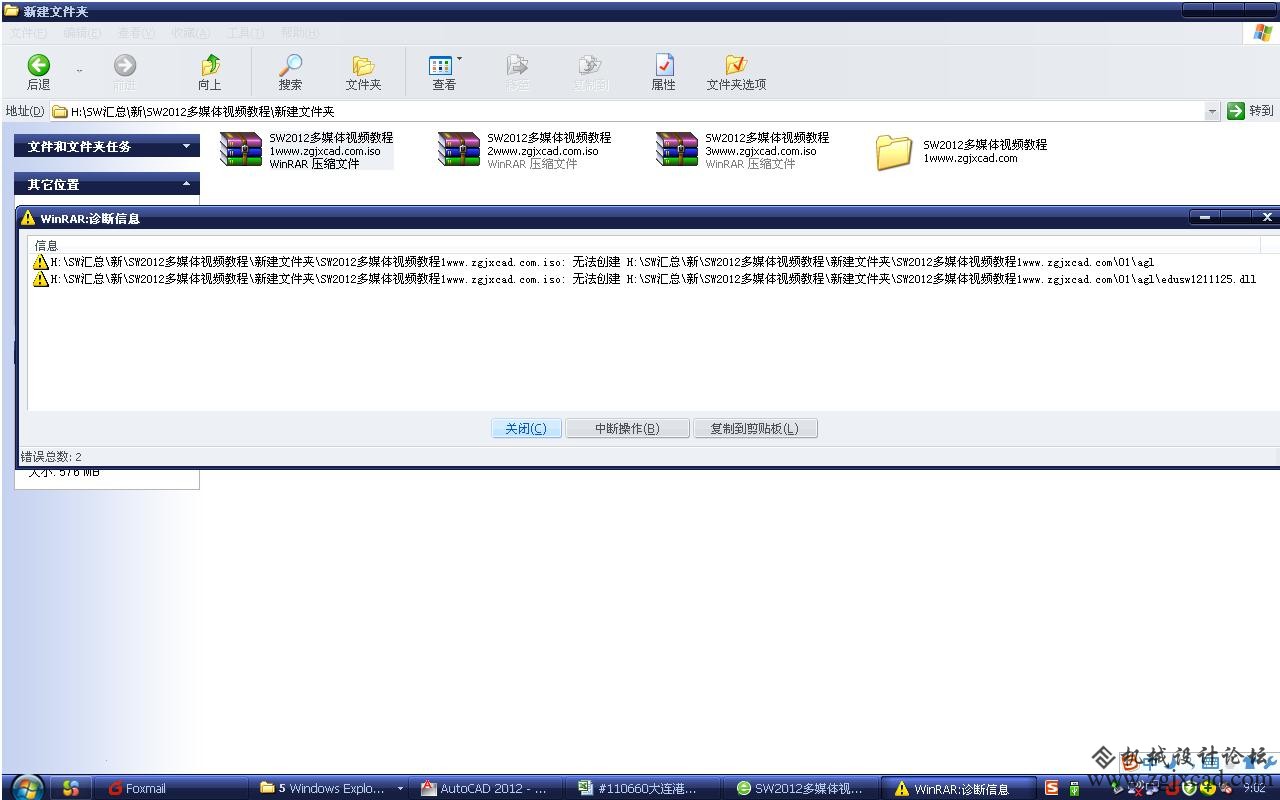Click the taskbar clock showing 9:02
The width and height of the screenshot is (1280, 800).
(1254, 788)
